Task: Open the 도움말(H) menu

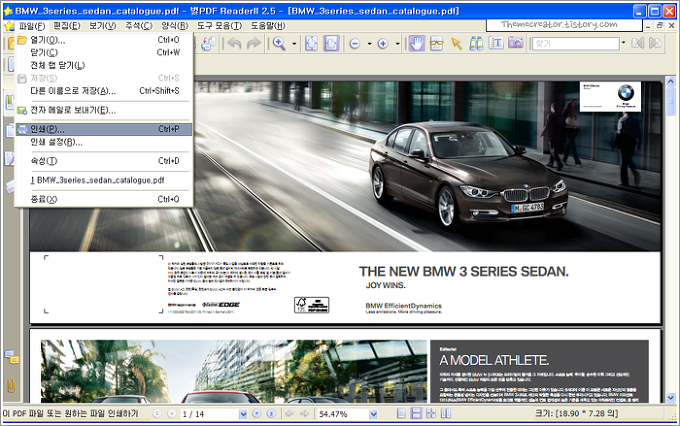Action: pyautogui.click(x=268, y=26)
